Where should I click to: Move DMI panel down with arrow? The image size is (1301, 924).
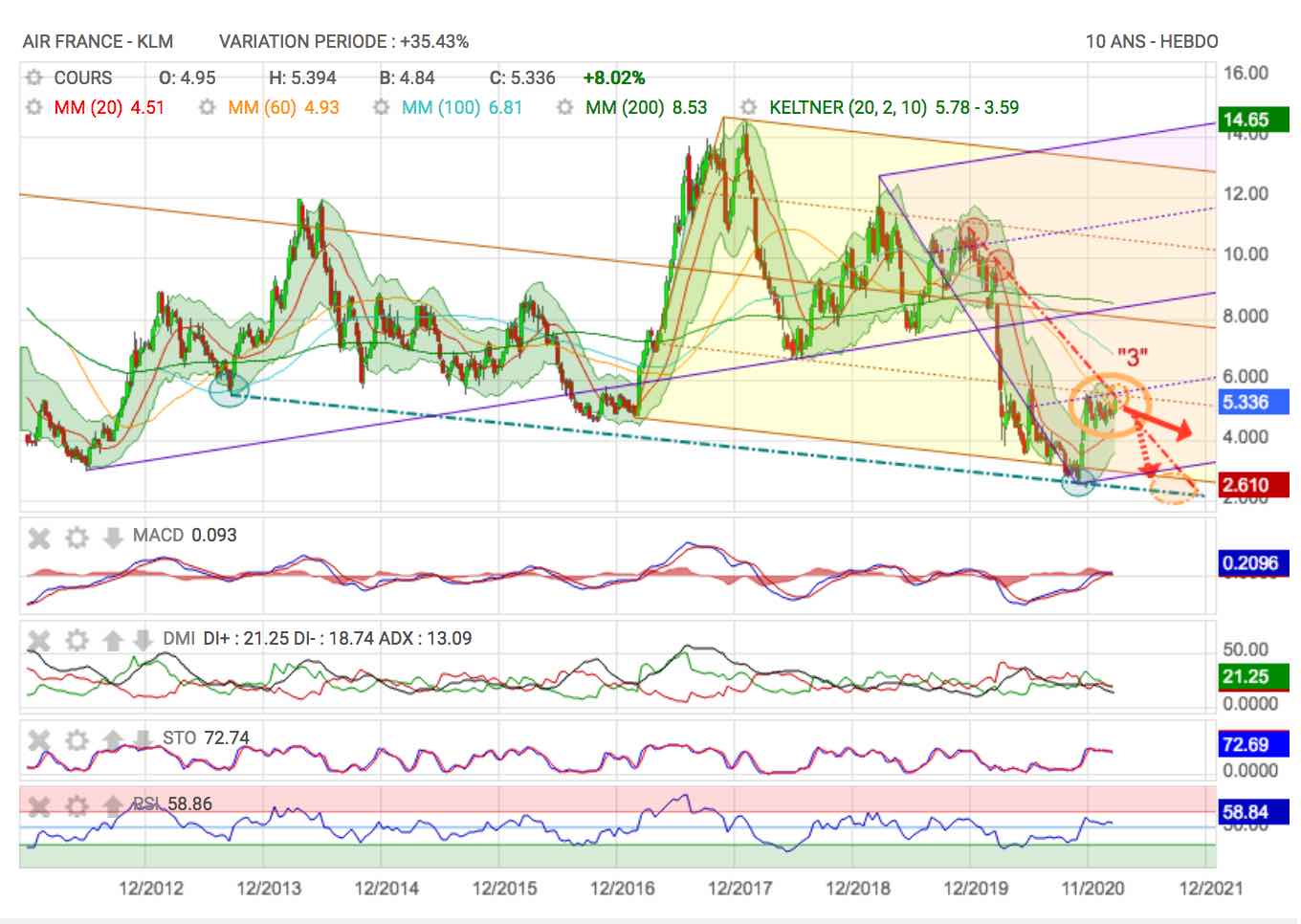(142, 640)
